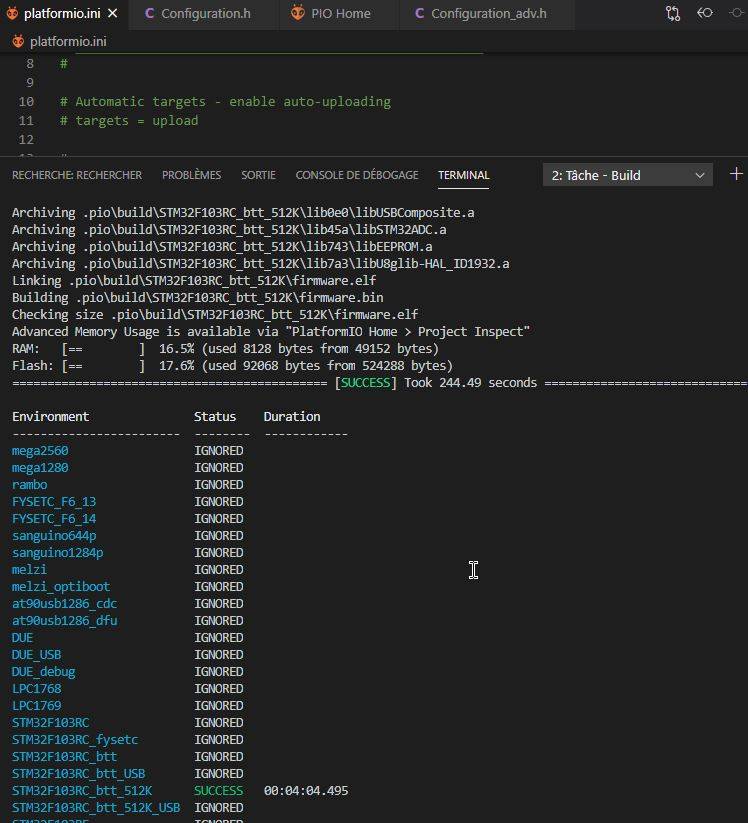The width and height of the screenshot is (748, 823).
Task: Open the PROBLÈMES panel tab
Action: (191, 175)
